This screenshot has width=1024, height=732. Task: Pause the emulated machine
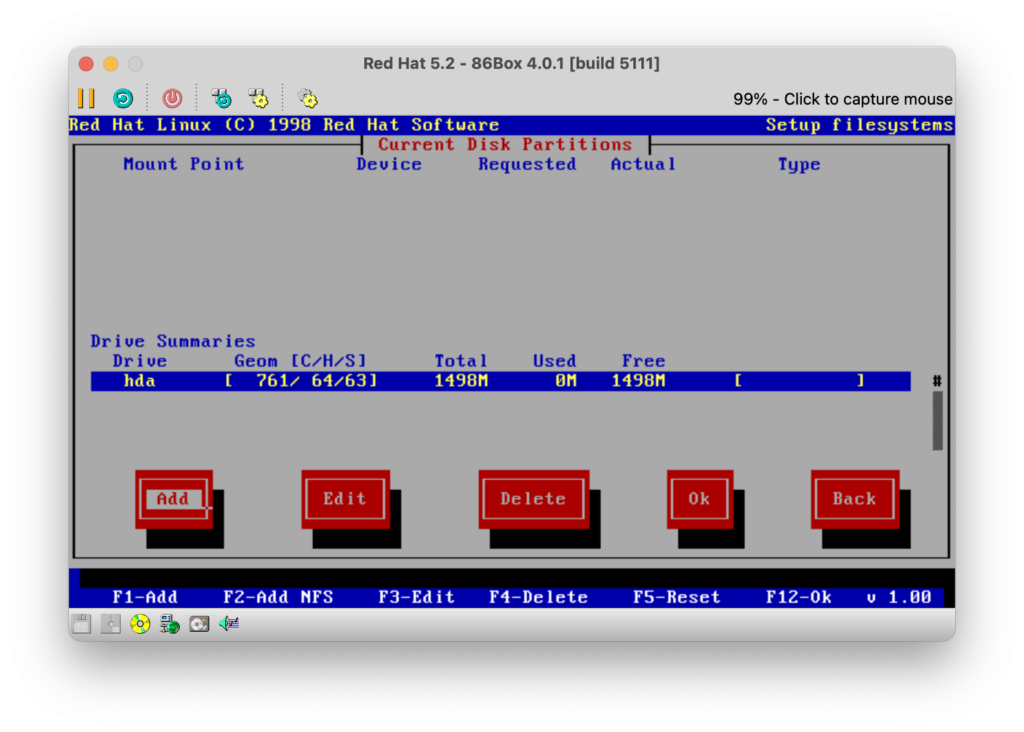[x=86, y=99]
